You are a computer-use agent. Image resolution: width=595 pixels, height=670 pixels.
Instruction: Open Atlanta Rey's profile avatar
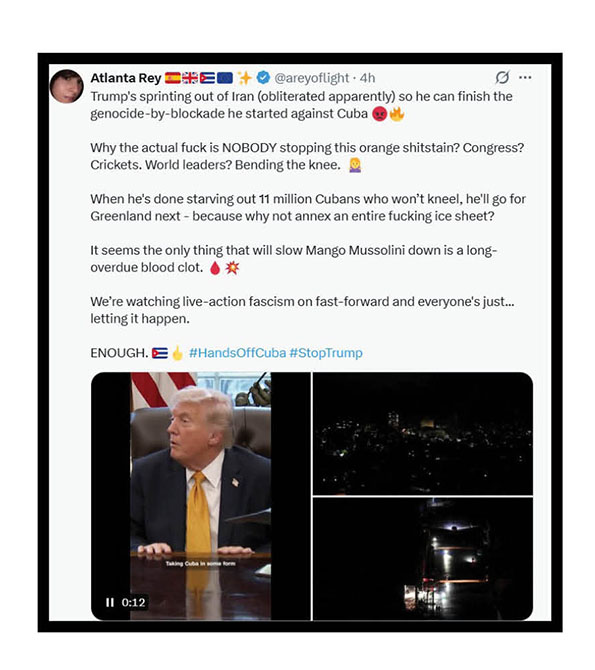tap(67, 87)
